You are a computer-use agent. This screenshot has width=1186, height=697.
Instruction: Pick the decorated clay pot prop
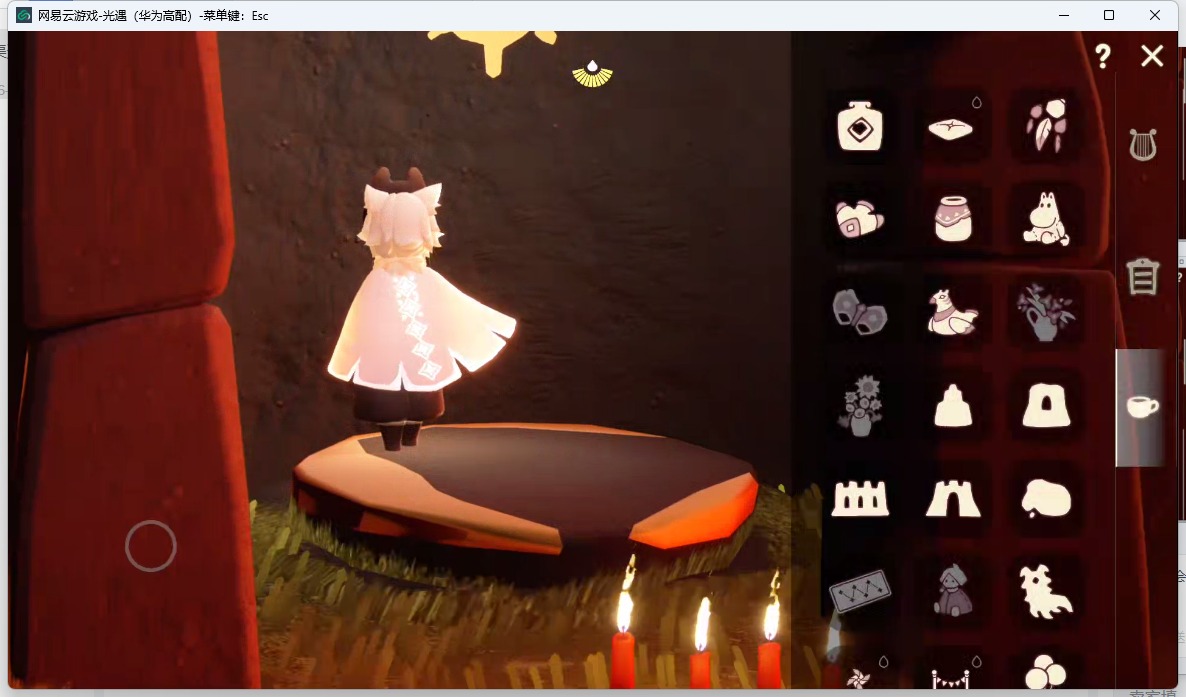[953, 219]
